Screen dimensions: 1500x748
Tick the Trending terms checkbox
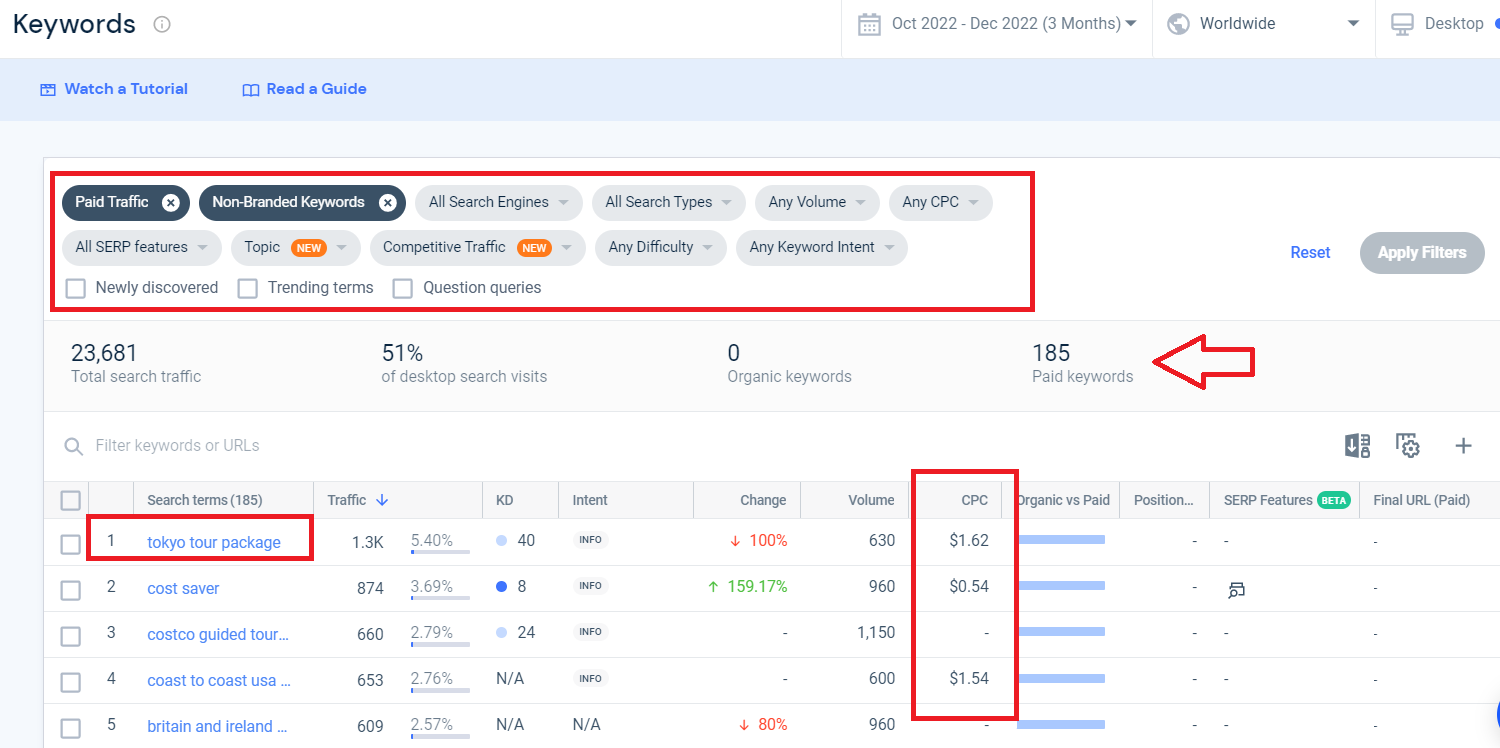tap(247, 289)
